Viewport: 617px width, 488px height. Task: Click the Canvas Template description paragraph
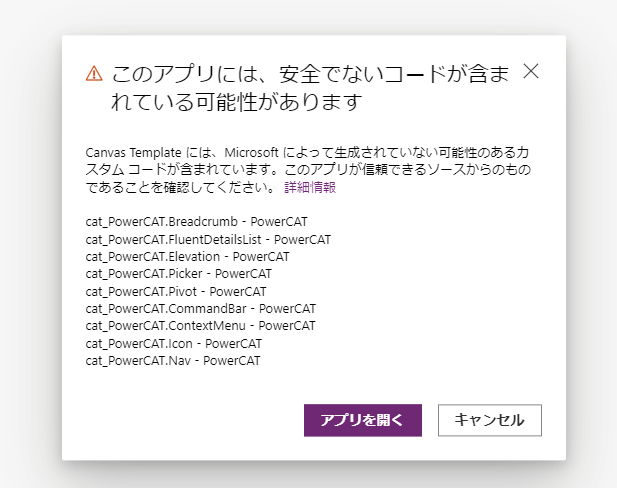[x=308, y=170]
